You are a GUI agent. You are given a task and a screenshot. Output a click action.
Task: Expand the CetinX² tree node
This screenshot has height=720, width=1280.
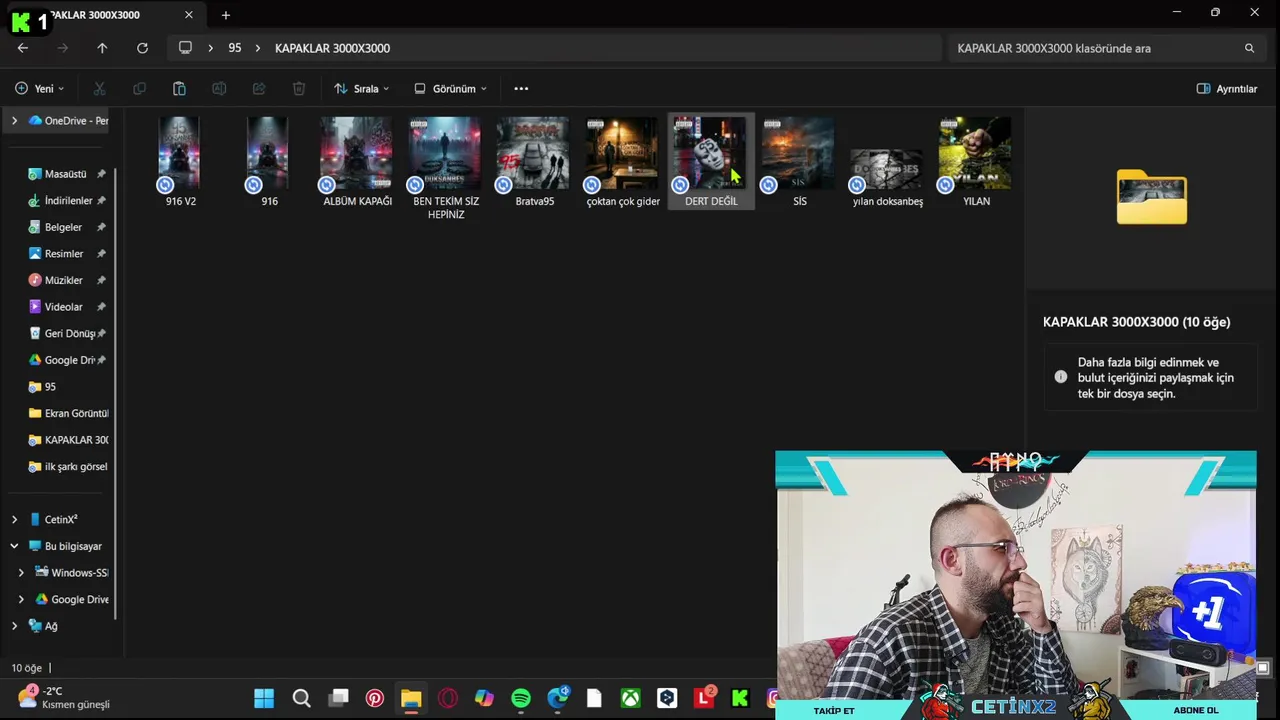click(x=14, y=520)
